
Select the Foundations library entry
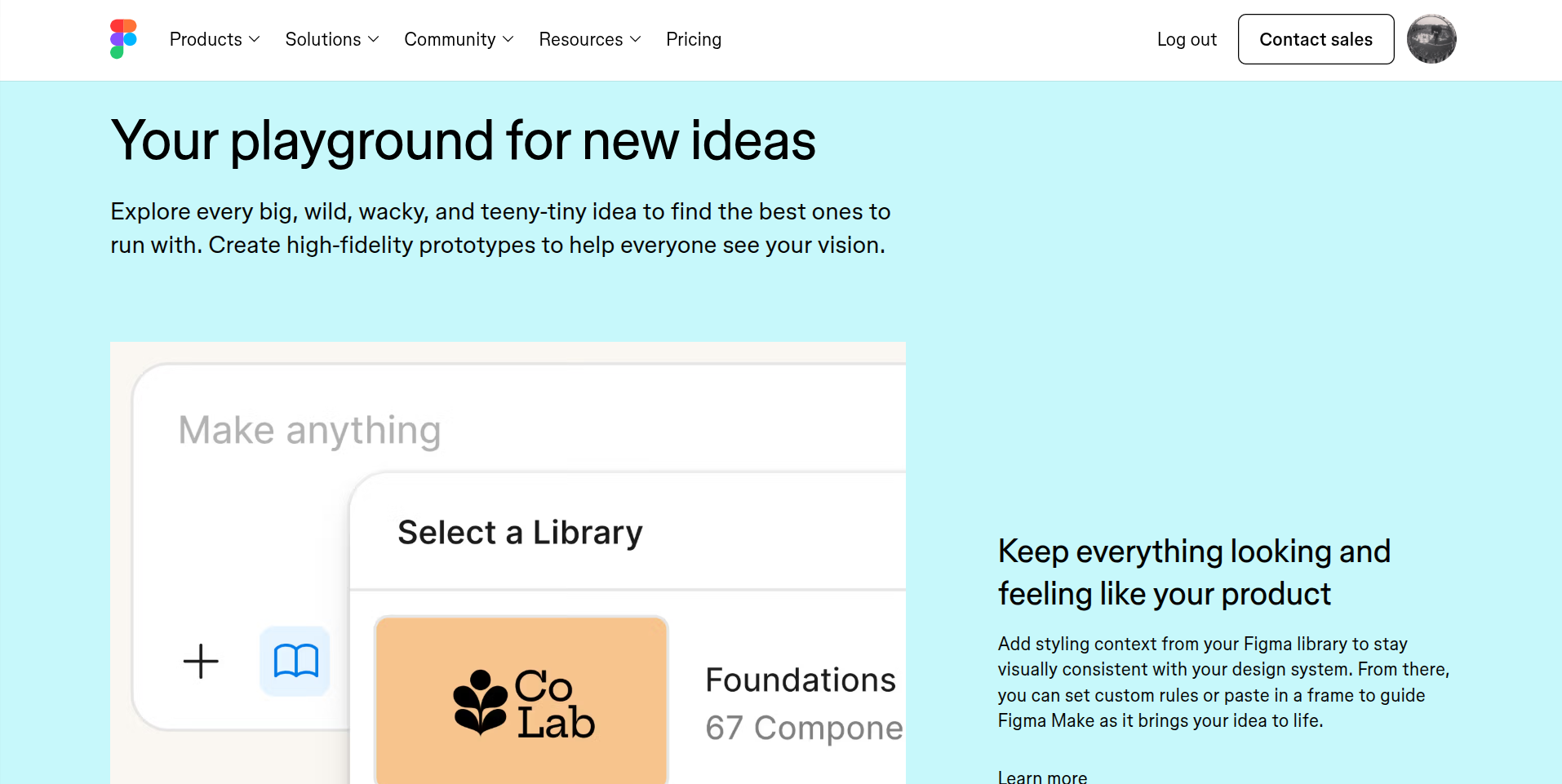point(801,680)
